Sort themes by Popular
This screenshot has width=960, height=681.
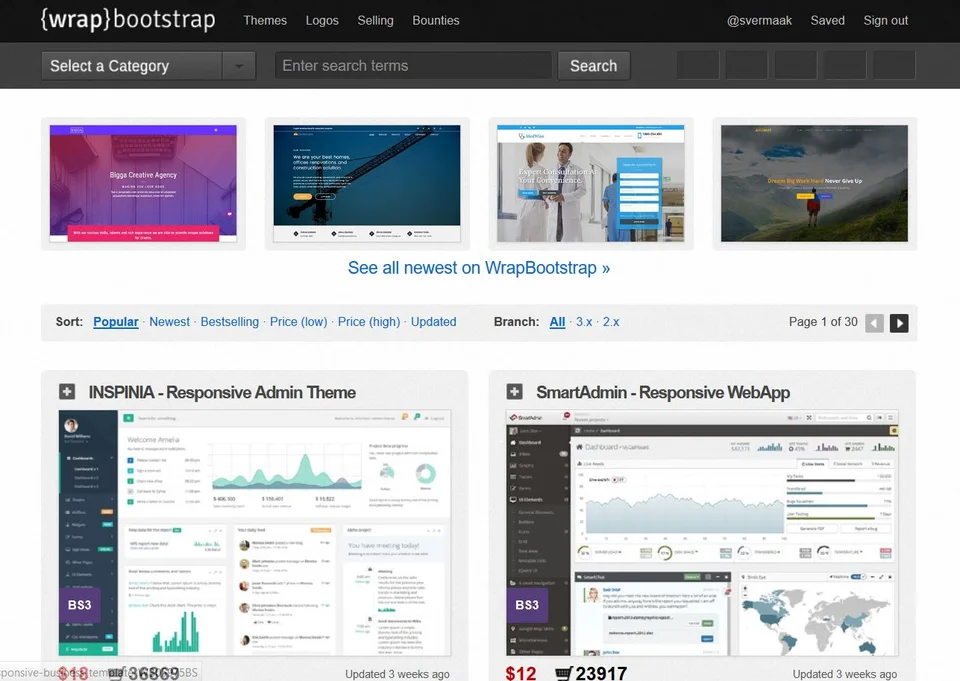tap(116, 322)
